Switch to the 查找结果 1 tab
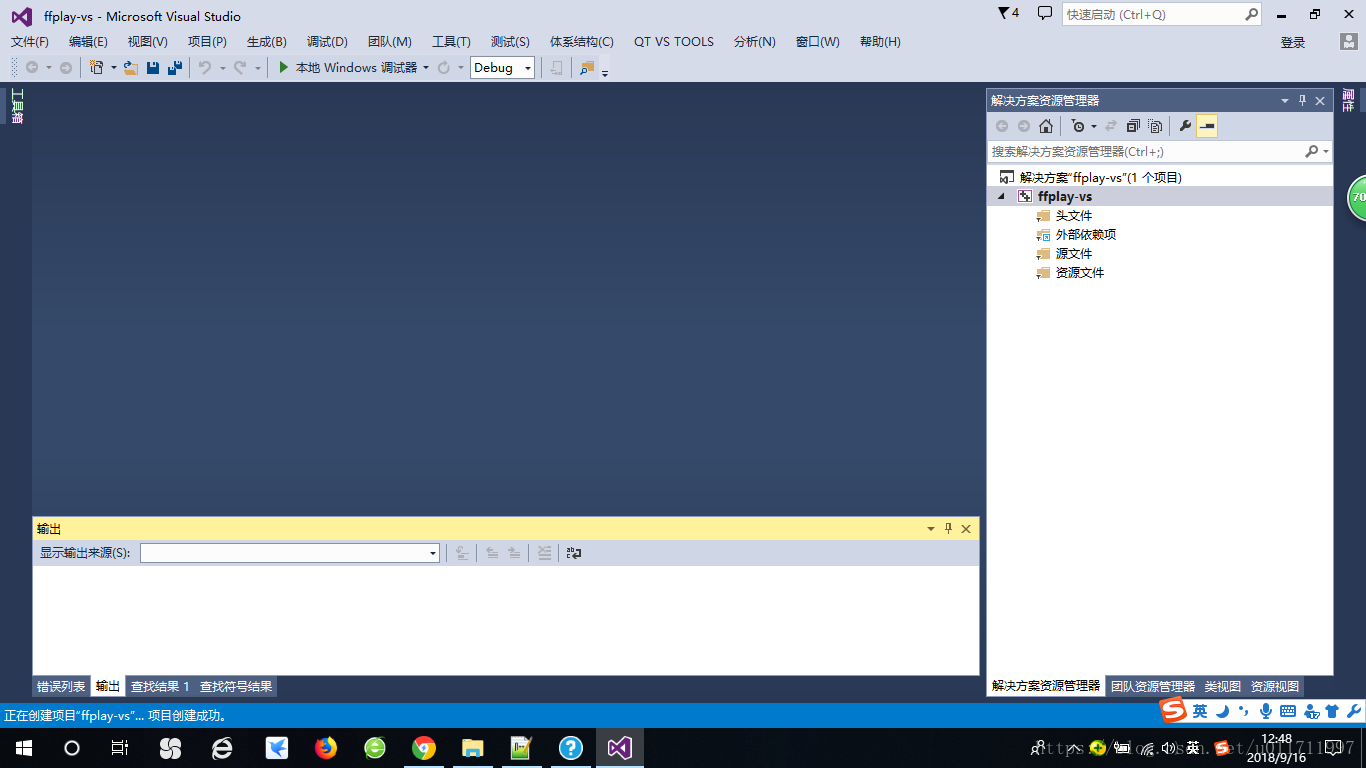The width and height of the screenshot is (1366, 768). pos(160,687)
